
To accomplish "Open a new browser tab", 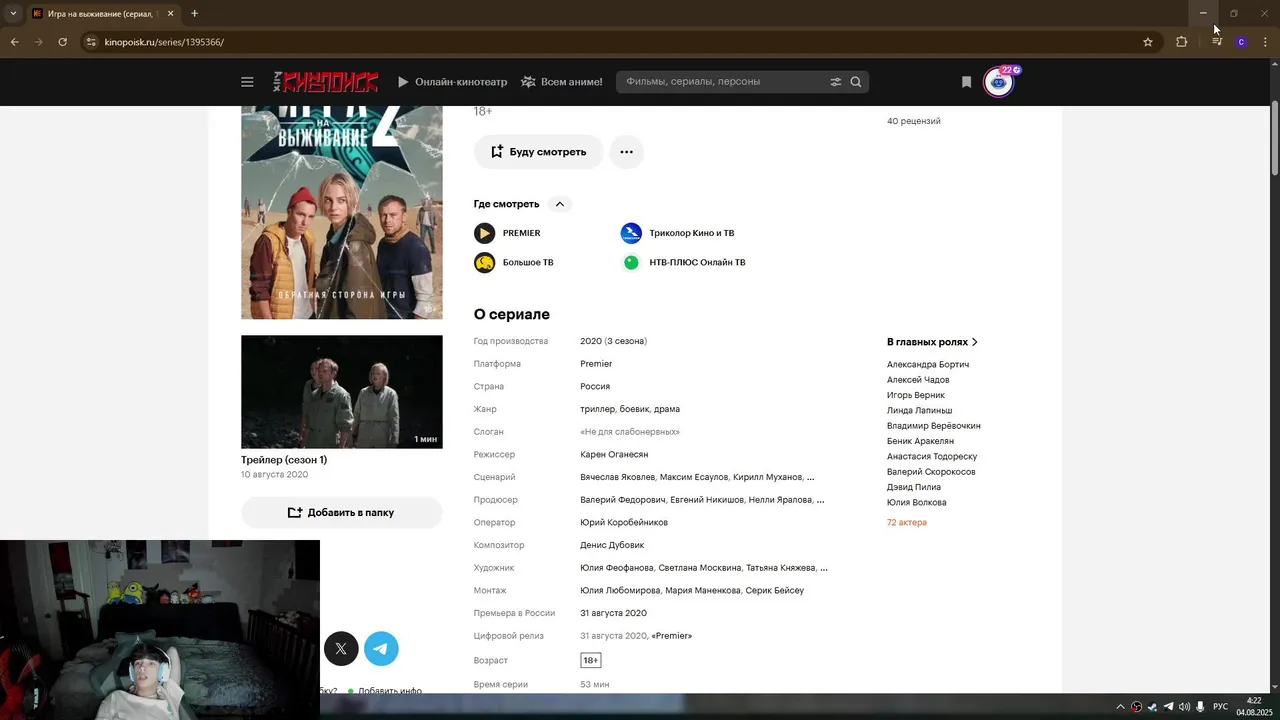I will (194, 14).
